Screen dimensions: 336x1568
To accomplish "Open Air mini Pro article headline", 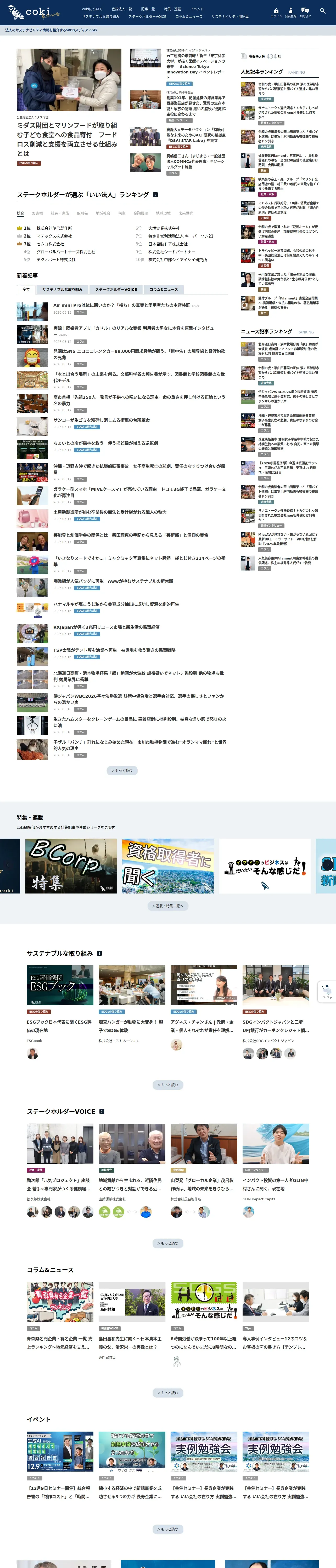I will click(x=121, y=305).
